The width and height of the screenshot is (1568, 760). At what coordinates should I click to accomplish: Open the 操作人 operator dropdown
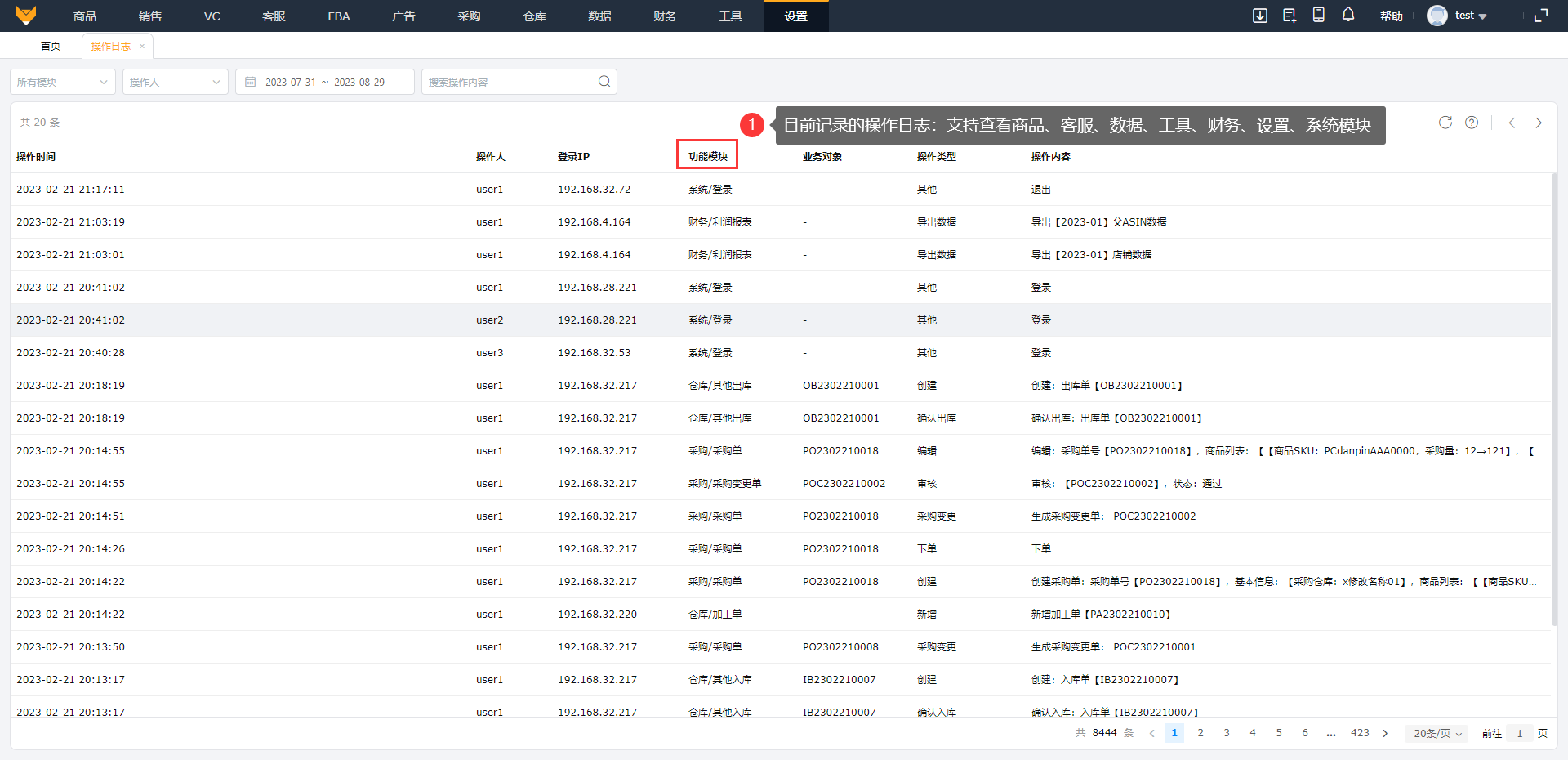[x=175, y=82]
